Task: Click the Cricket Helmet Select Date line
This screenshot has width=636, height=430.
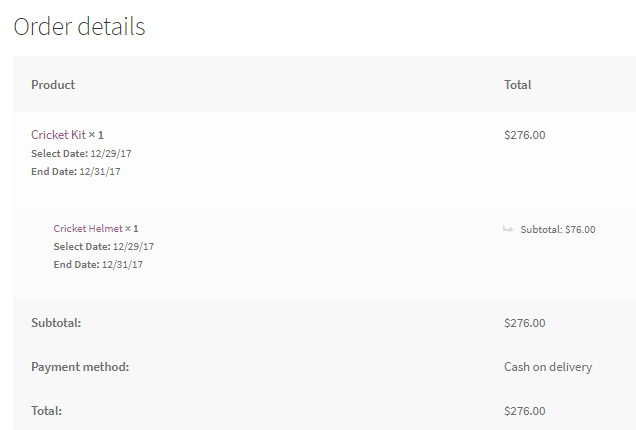Action: 104,247
